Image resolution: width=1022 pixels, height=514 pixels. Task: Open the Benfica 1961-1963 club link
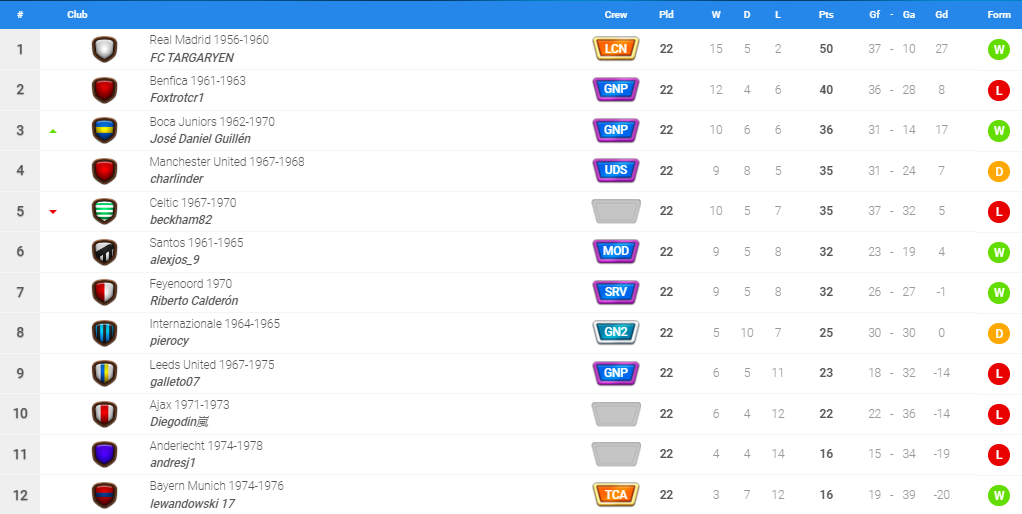[197, 81]
